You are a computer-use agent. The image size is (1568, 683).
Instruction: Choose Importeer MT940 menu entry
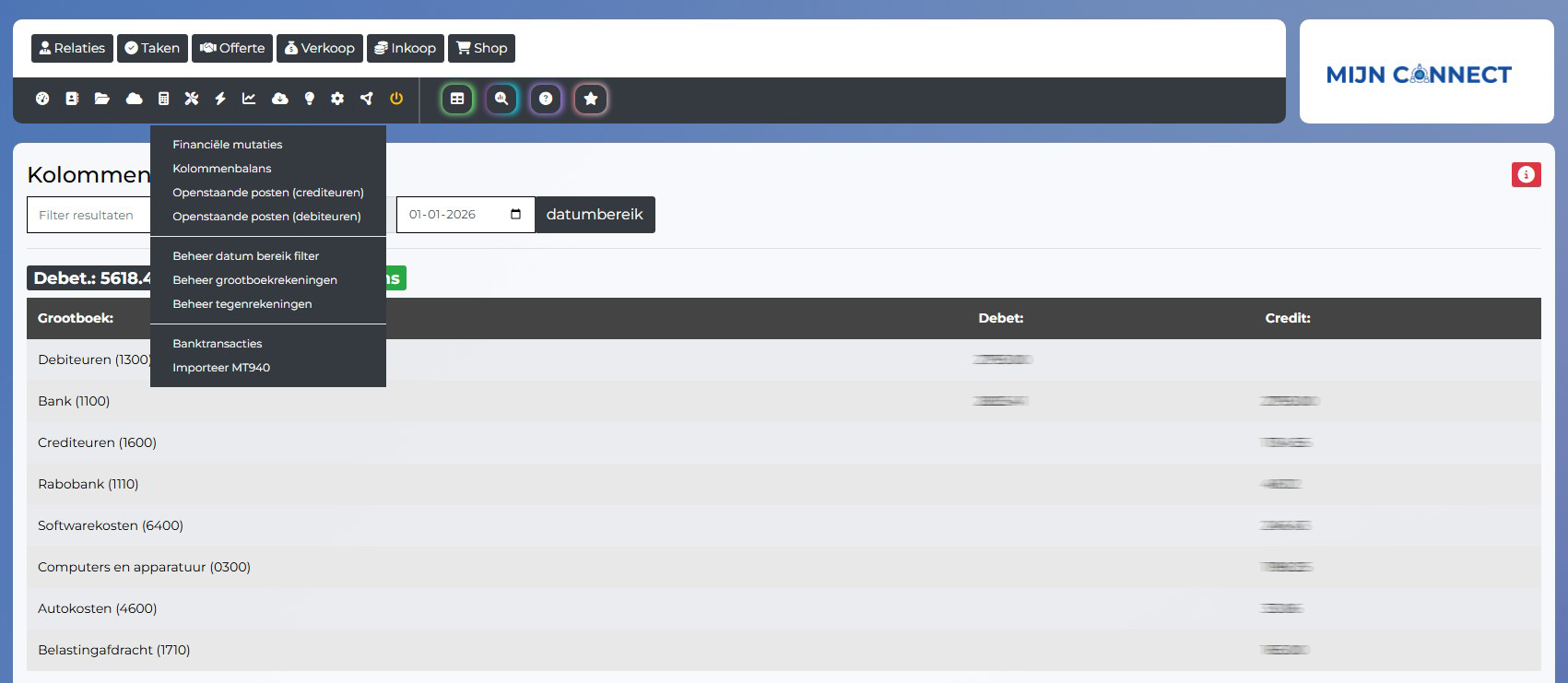point(221,368)
